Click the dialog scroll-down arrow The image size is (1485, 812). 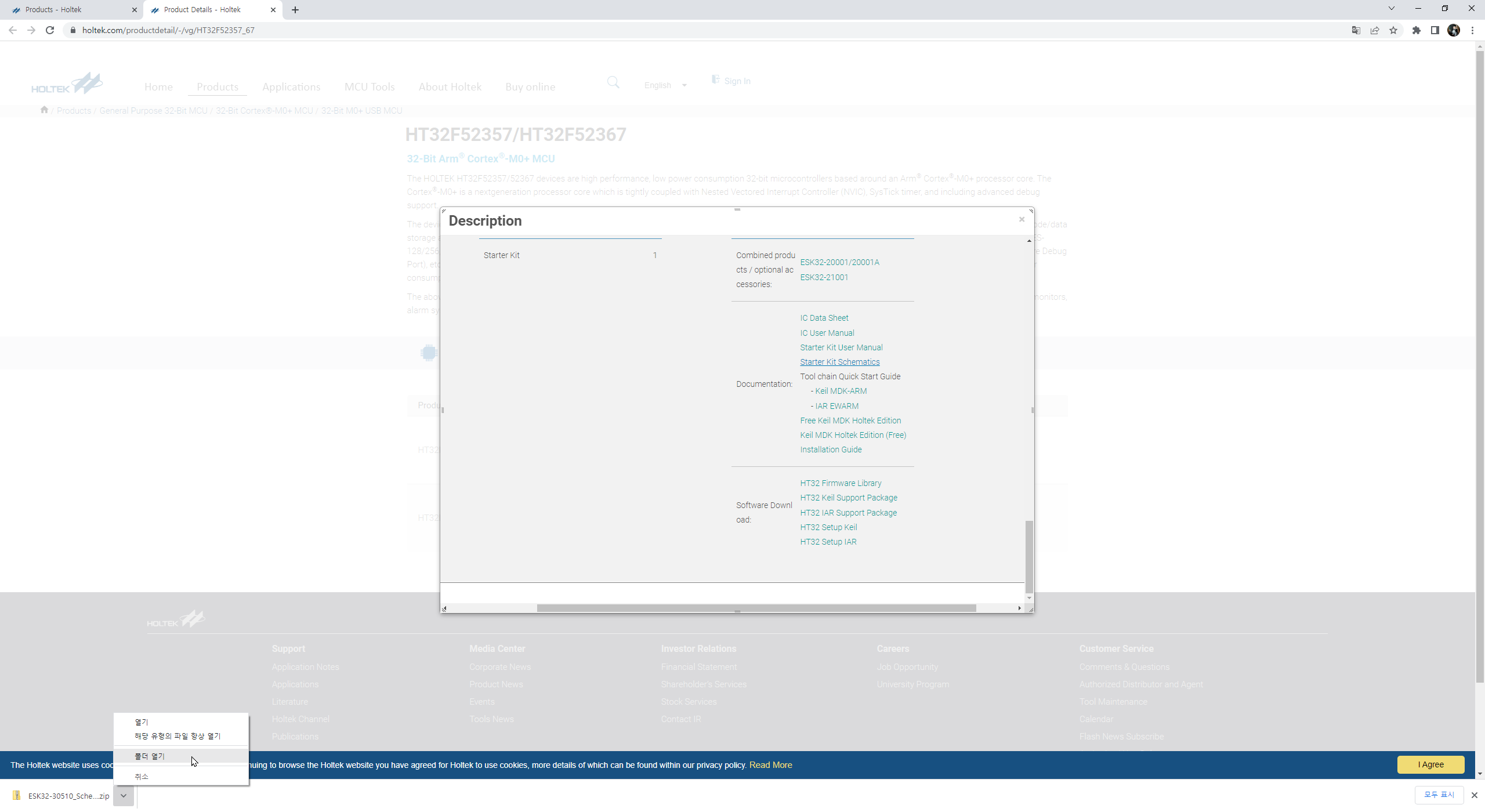tap(1029, 598)
